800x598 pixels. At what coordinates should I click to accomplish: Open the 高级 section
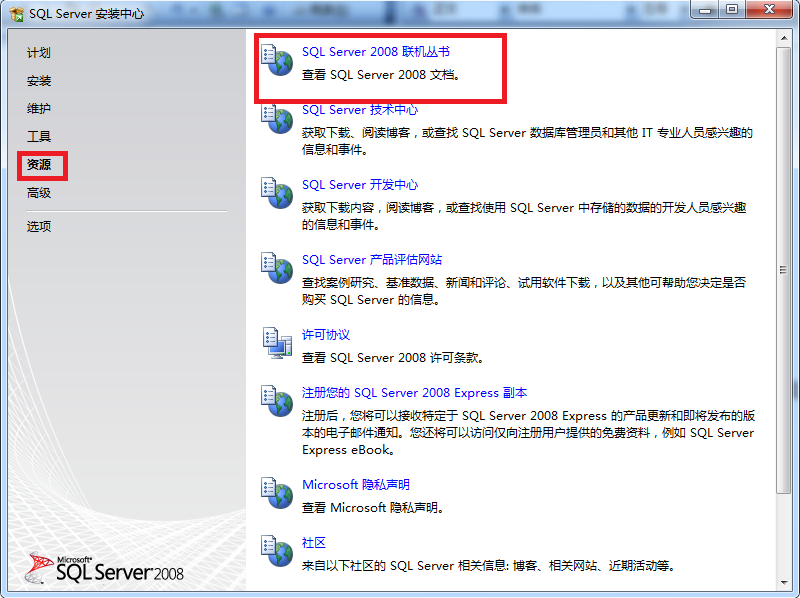click(36, 193)
